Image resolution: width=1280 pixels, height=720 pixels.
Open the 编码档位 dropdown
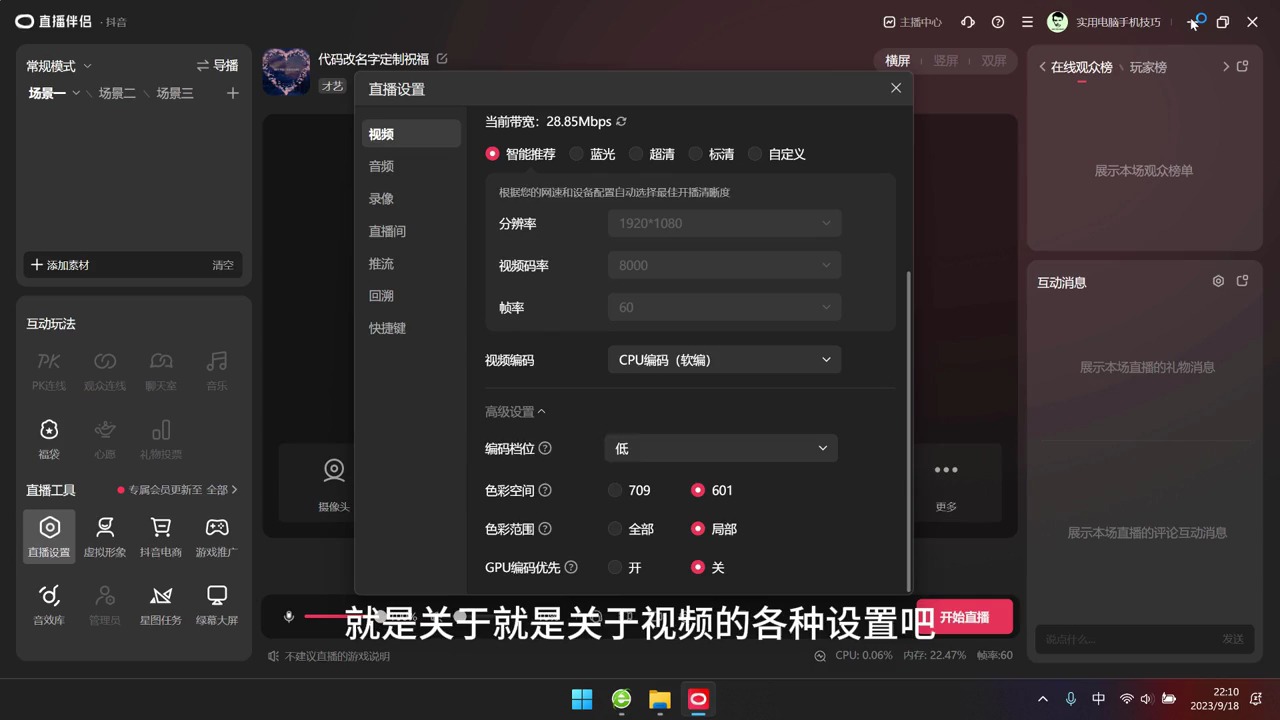(x=721, y=449)
